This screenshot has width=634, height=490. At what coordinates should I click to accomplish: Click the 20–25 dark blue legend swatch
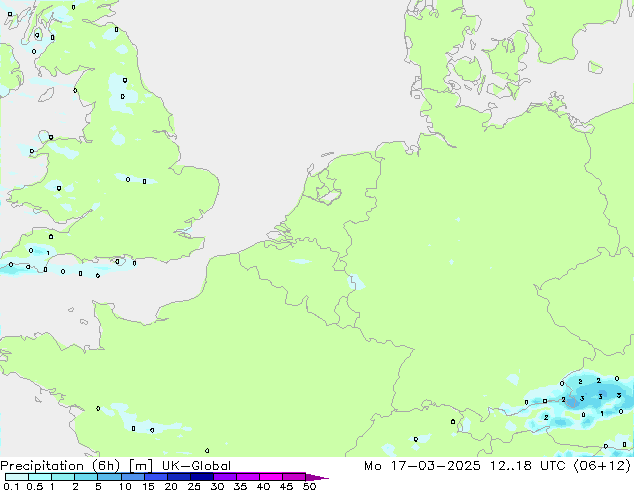tap(178, 477)
